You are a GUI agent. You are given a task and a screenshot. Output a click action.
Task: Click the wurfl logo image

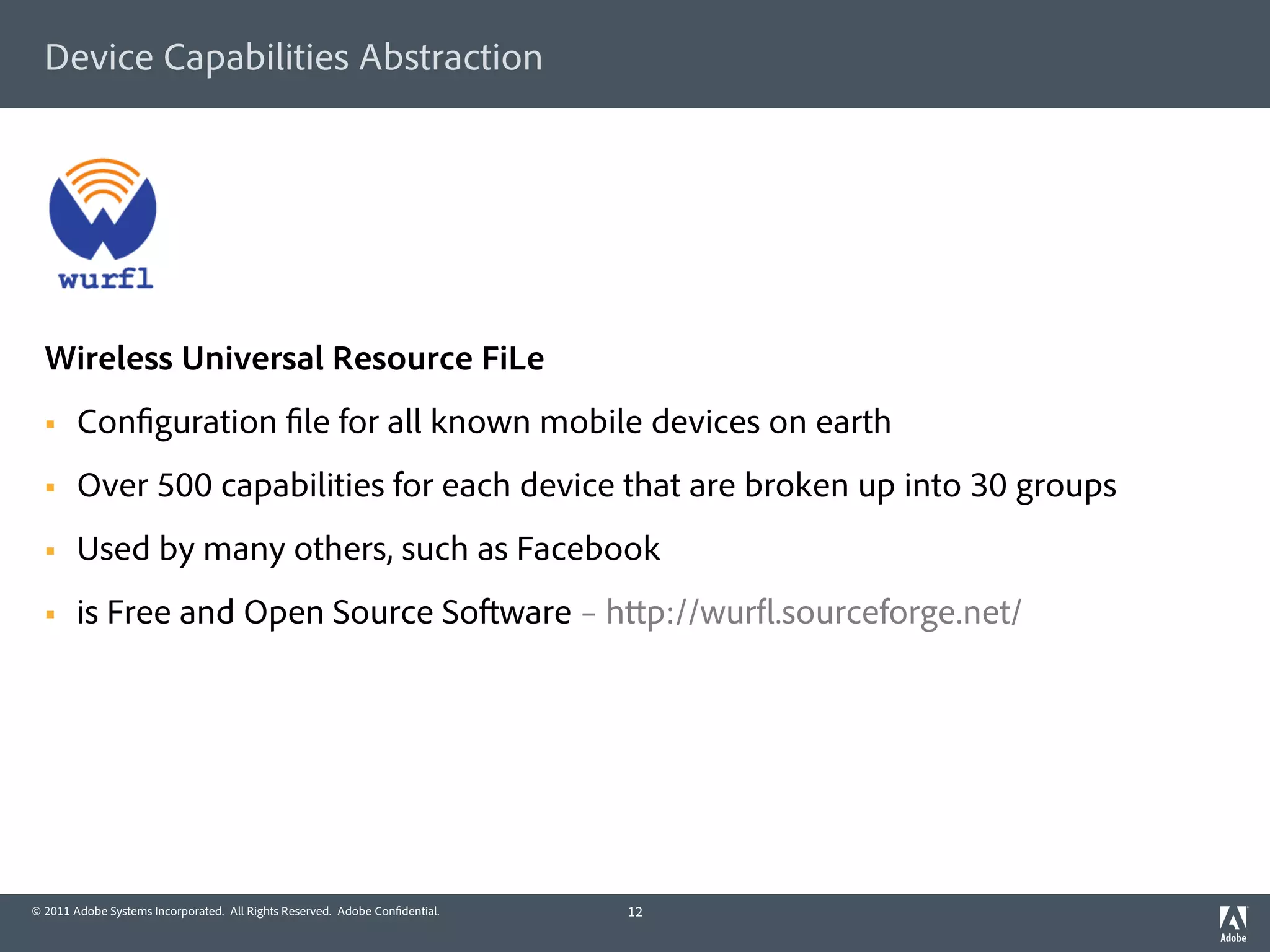pyautogui.click(x=103, y=224)
